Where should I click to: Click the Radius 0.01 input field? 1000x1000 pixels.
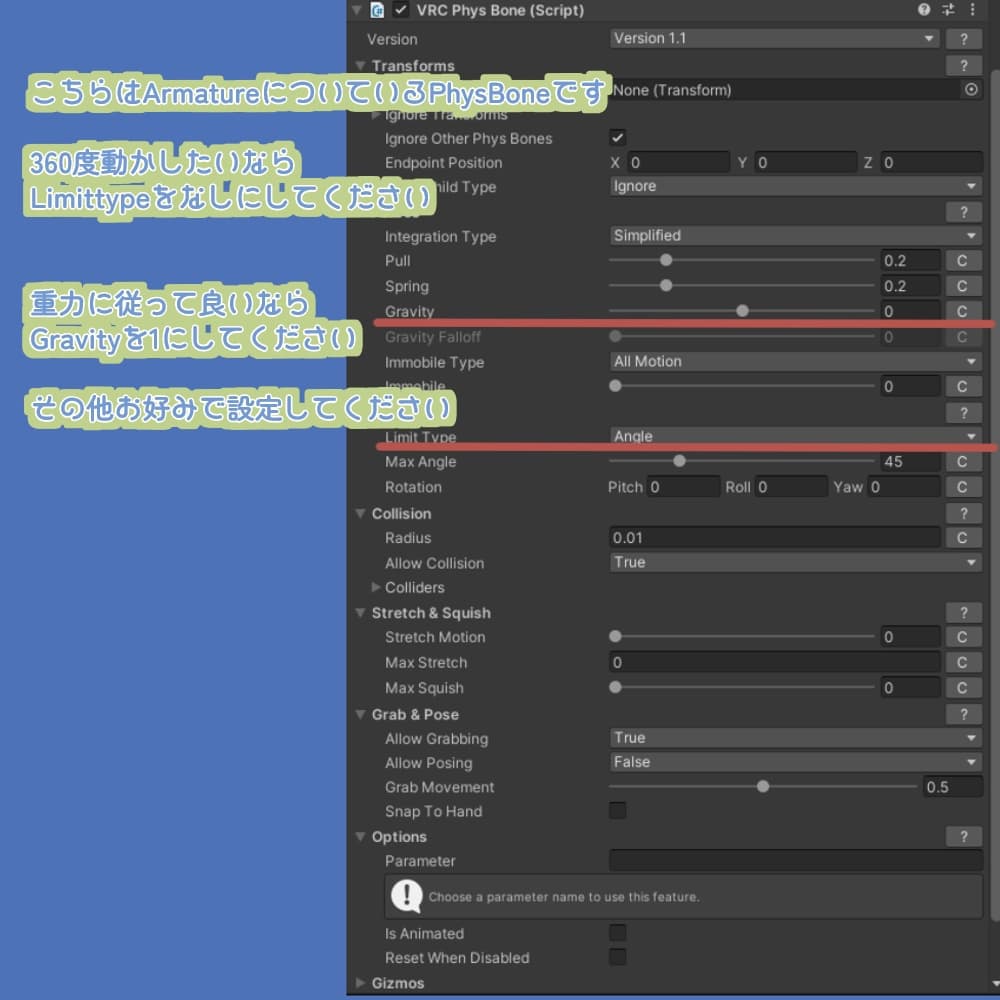774,538
